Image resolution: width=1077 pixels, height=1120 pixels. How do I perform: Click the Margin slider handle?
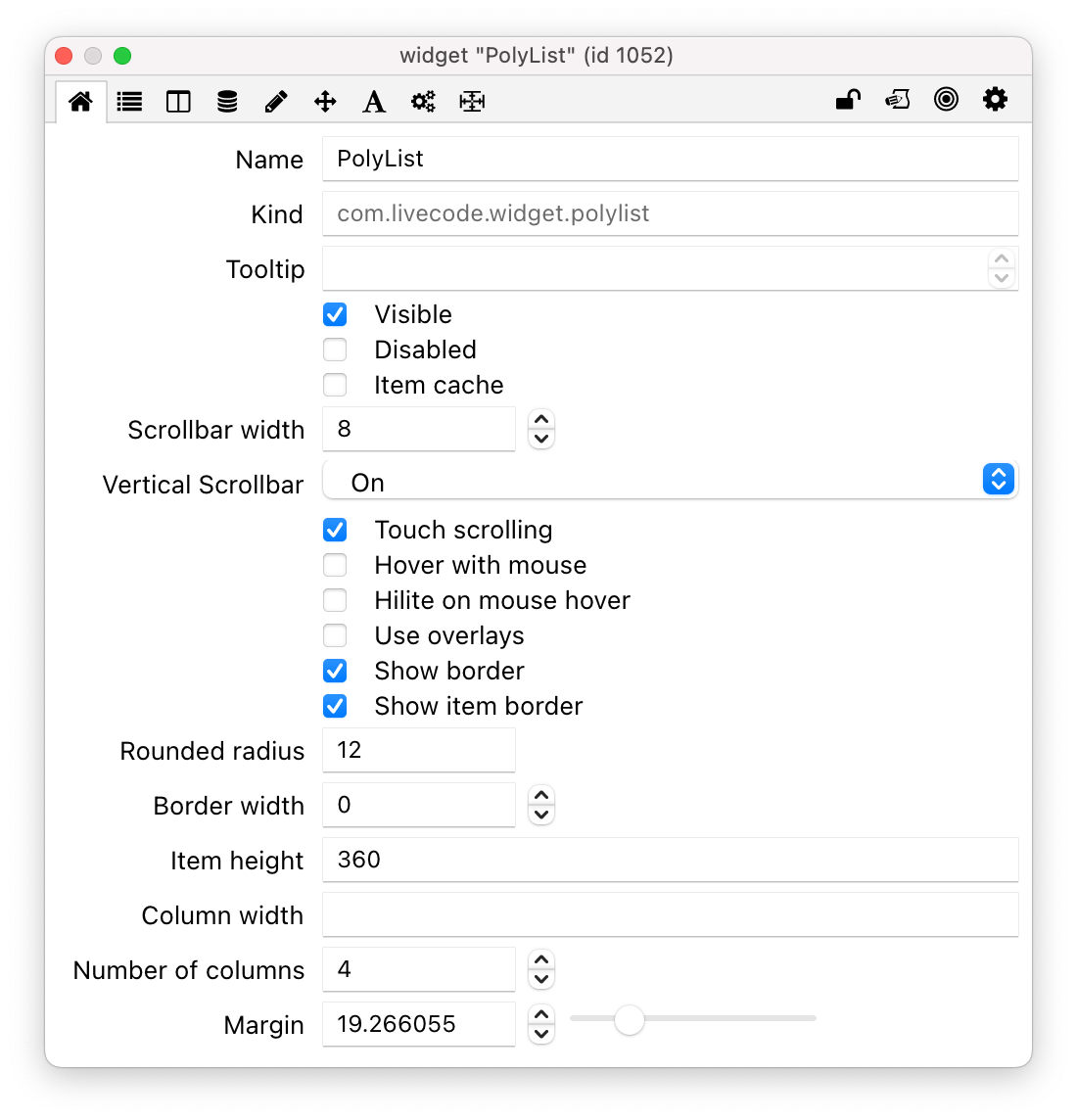[630, 1019]
